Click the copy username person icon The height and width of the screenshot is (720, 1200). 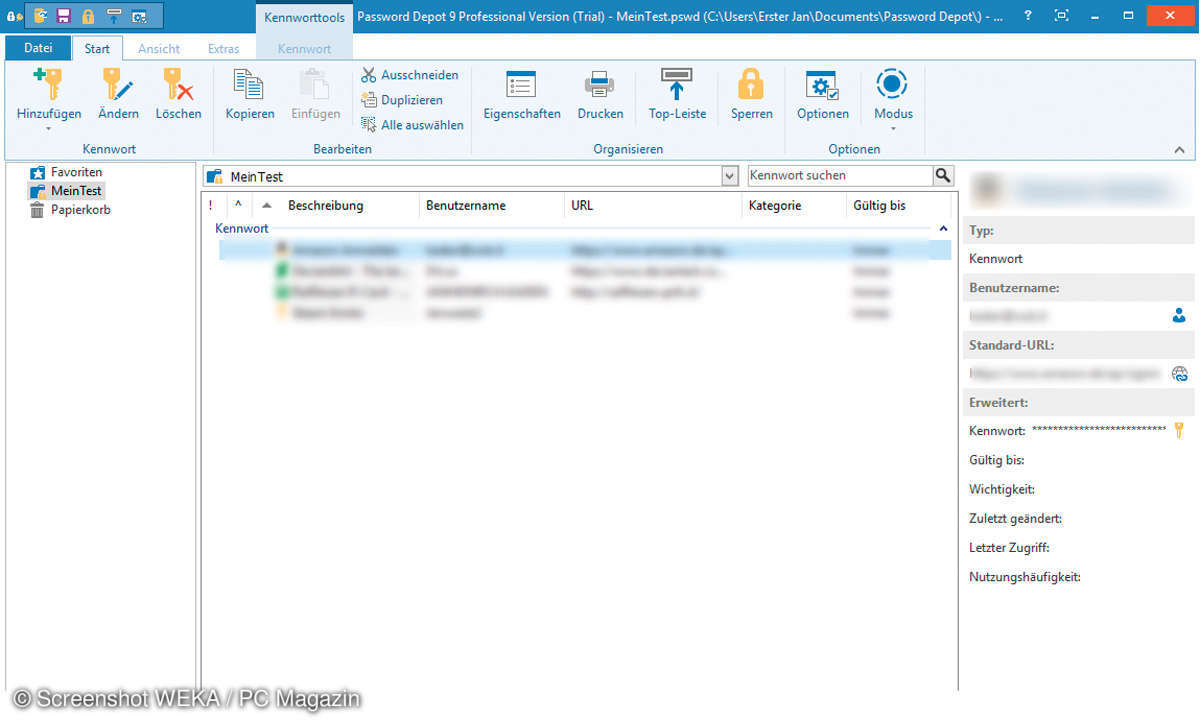(1179, 316)
